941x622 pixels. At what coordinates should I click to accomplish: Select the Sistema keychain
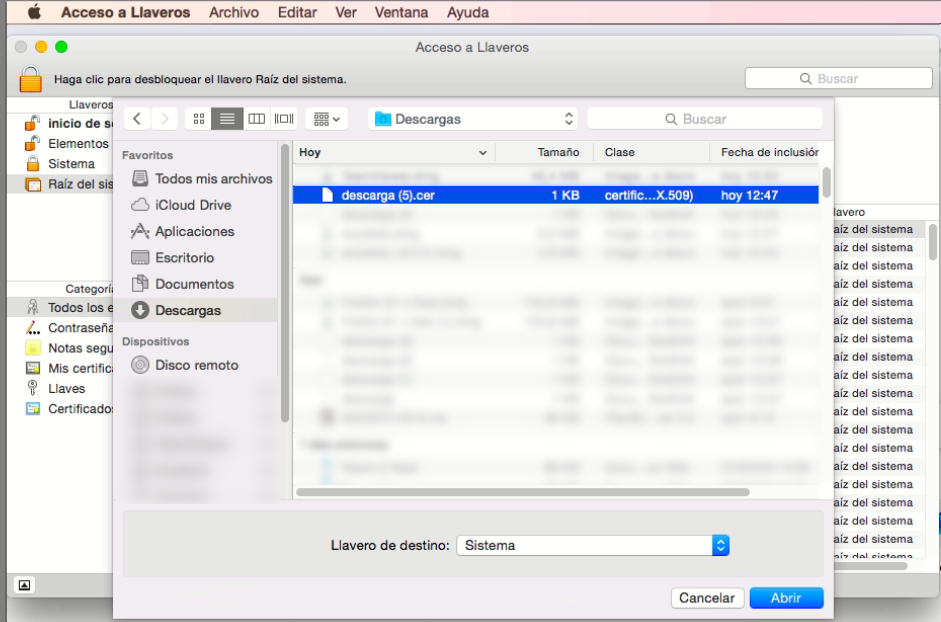click(x=60, y=163)
